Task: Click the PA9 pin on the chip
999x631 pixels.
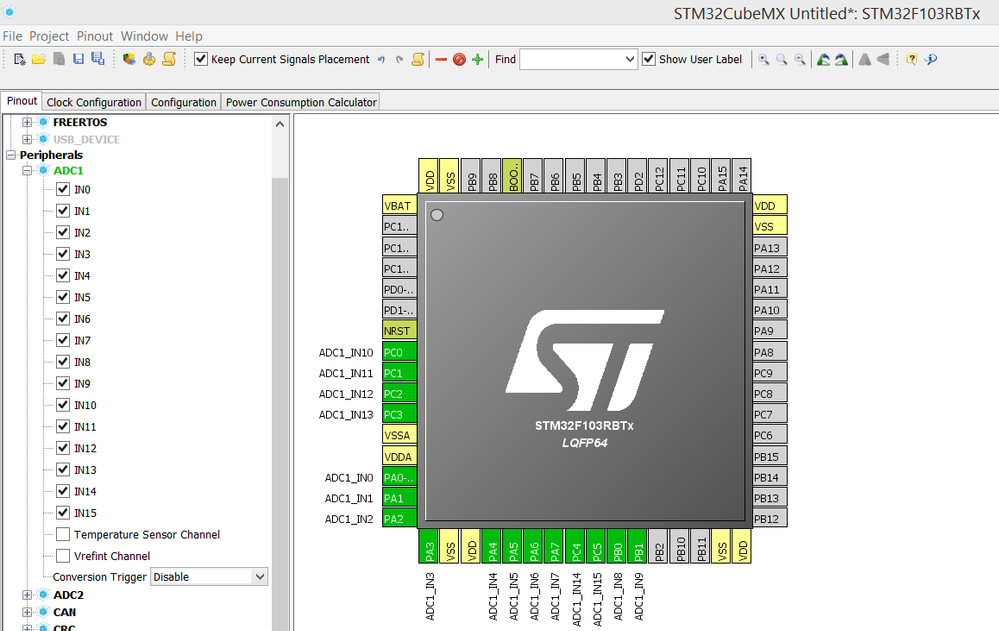Action: coord(769,331)
